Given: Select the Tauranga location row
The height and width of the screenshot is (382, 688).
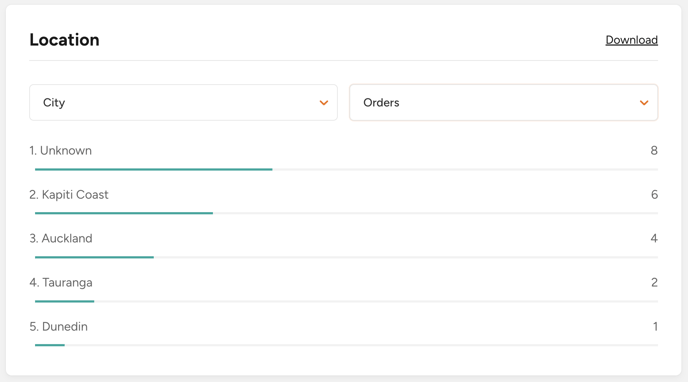Looking at the screenshot, I should point(344,289).
